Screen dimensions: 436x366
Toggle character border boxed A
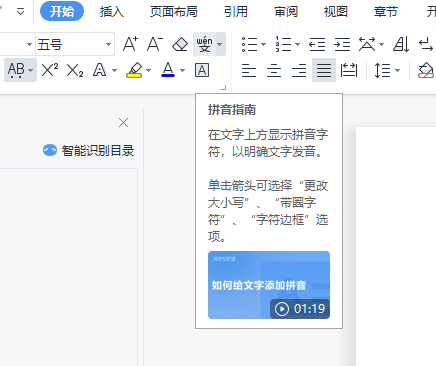(x=202, y=70)
